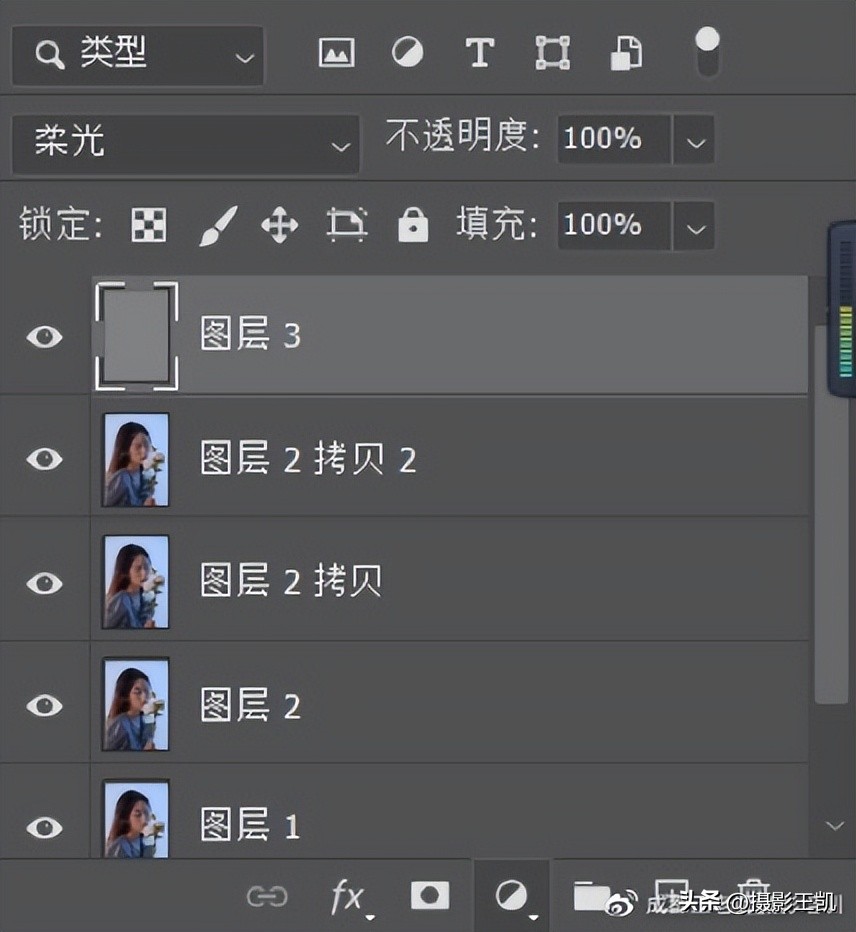Click the shape layer filter icon

[x=552, y=54]
